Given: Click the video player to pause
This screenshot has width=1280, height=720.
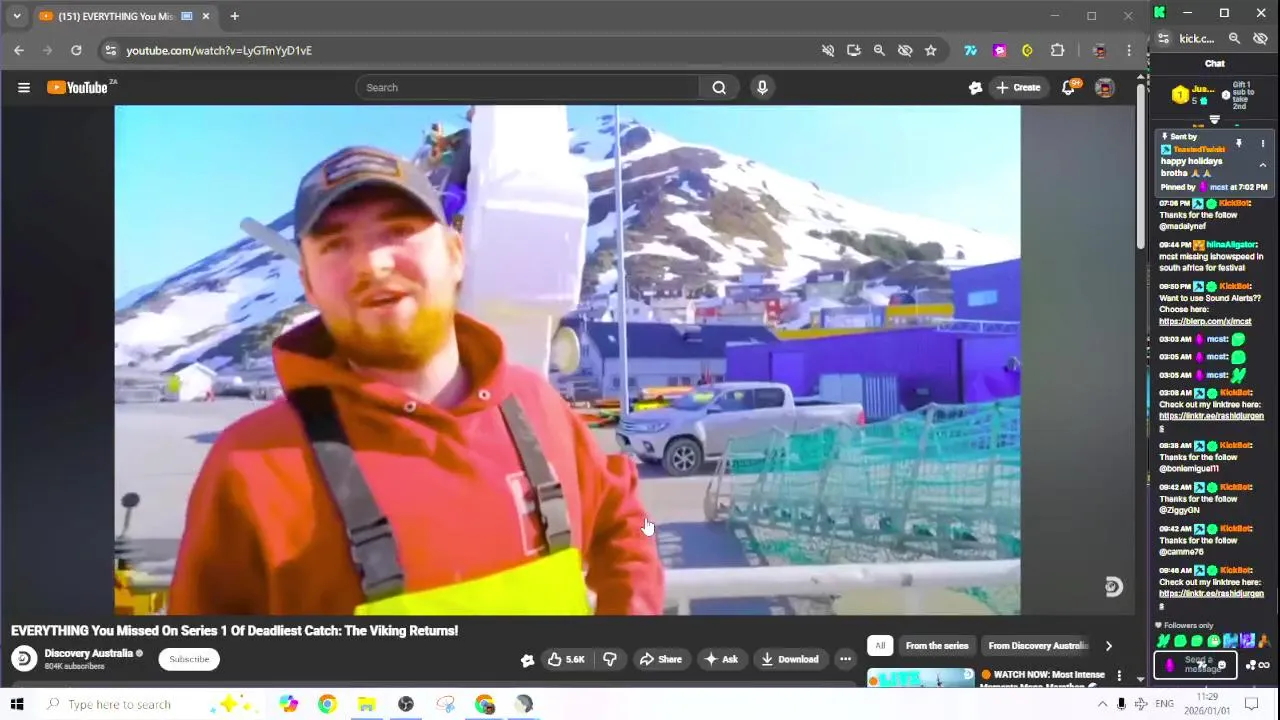Looking at the screenshot, I should click(567, 360).
